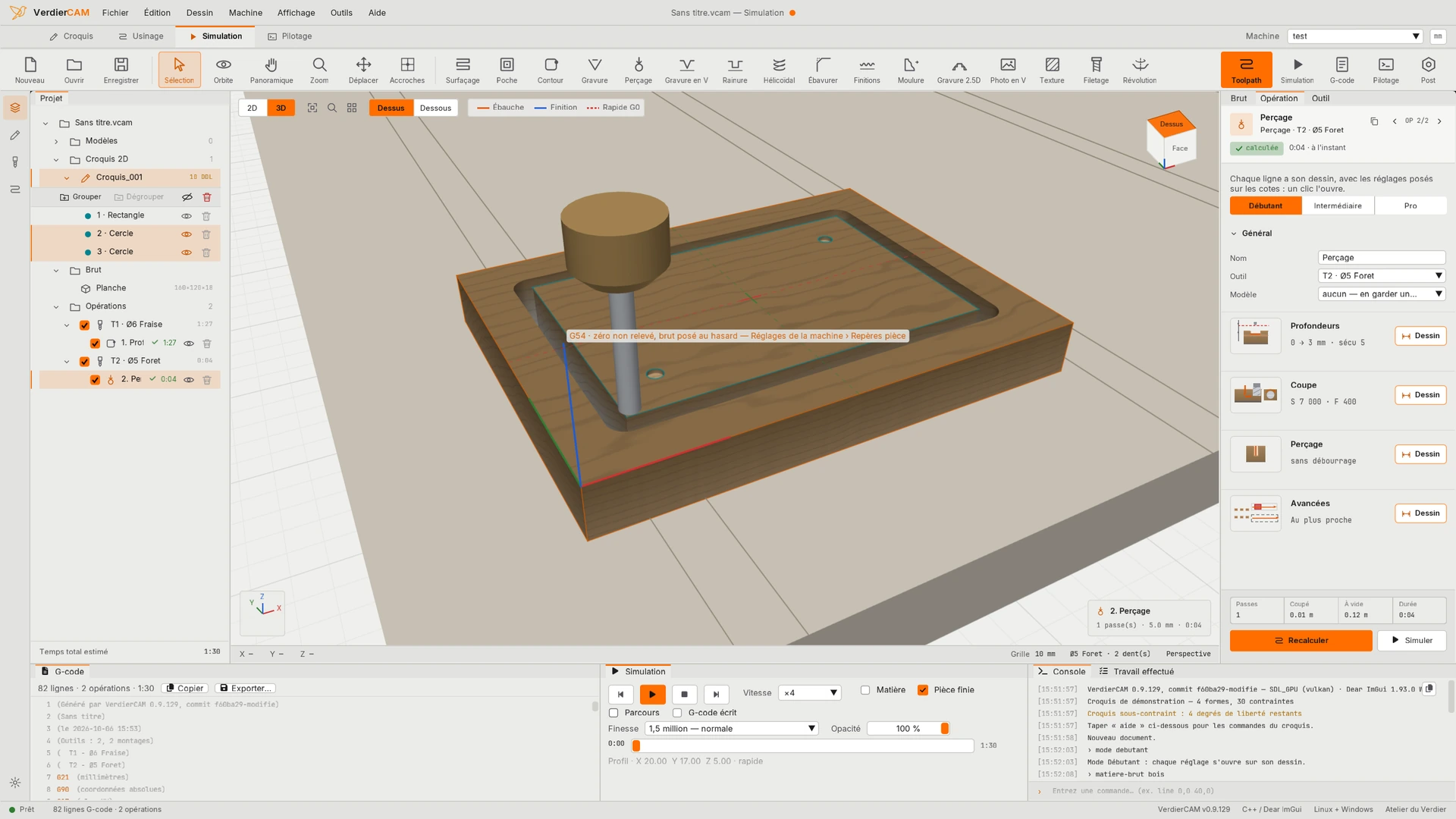Stop the simulation playback
The image size is (1456, 819).
click(684, 694)
